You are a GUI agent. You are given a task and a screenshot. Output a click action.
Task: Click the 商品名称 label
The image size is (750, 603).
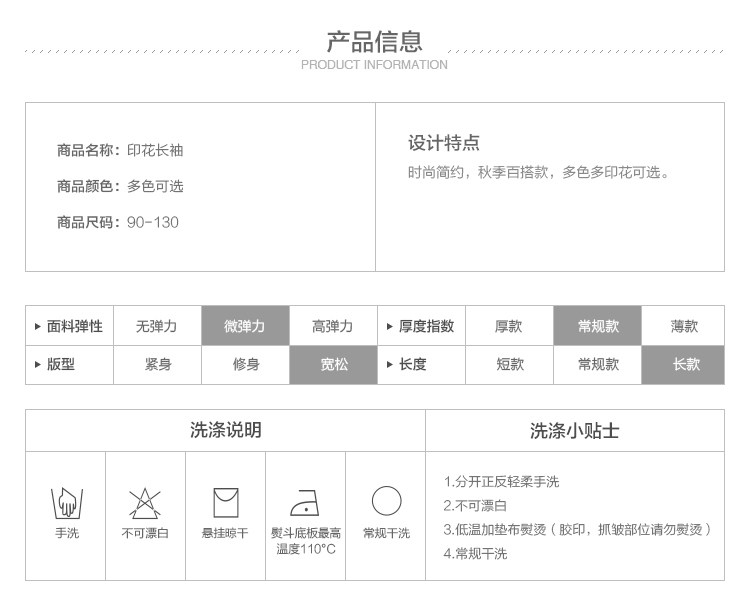[x=88, y=151]
